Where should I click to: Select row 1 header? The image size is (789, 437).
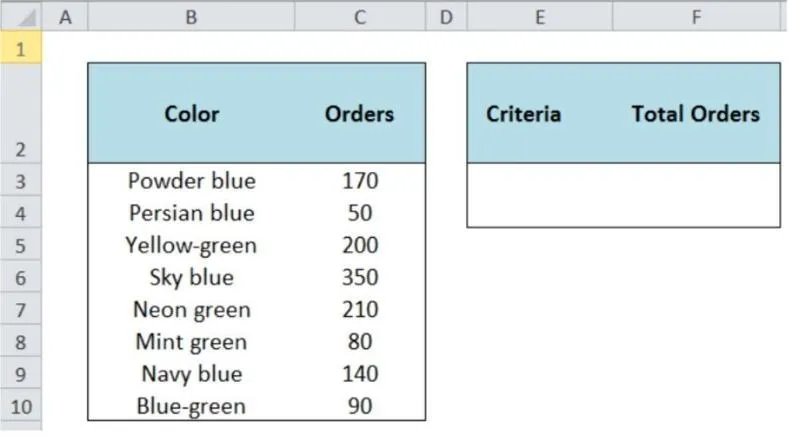tap(21, 48)
